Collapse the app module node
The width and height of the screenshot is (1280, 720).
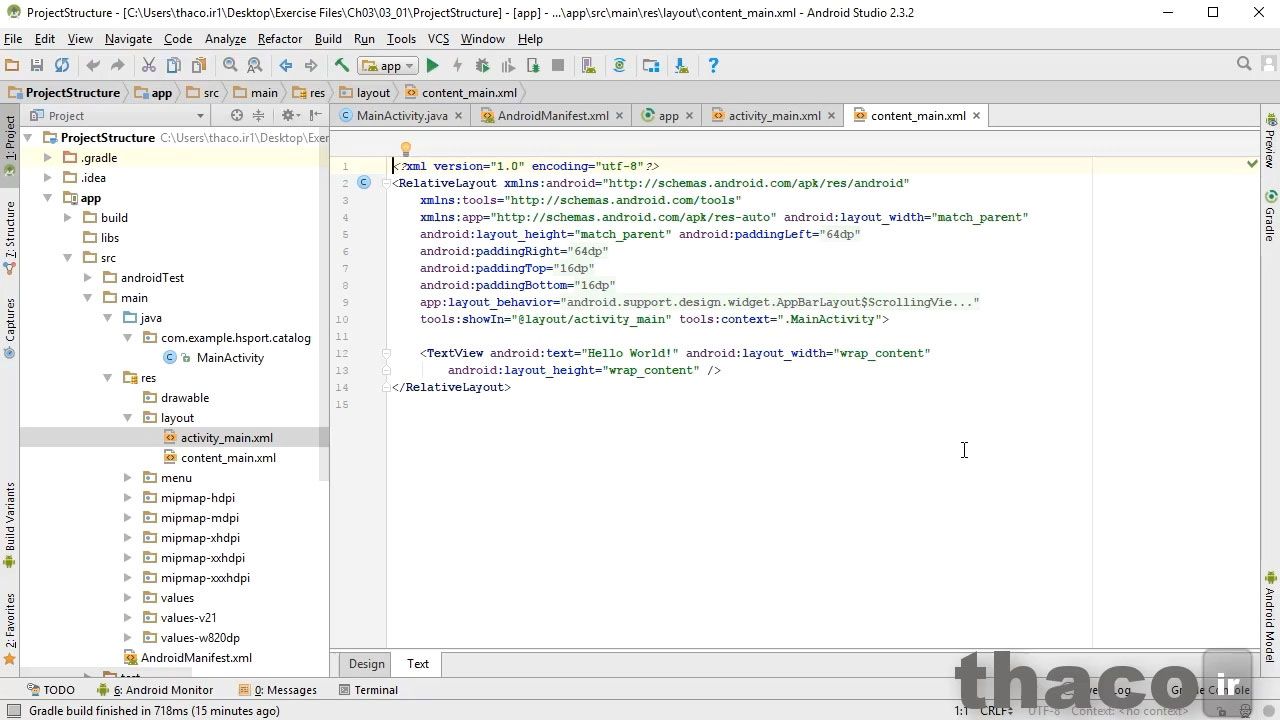(47, 198)
